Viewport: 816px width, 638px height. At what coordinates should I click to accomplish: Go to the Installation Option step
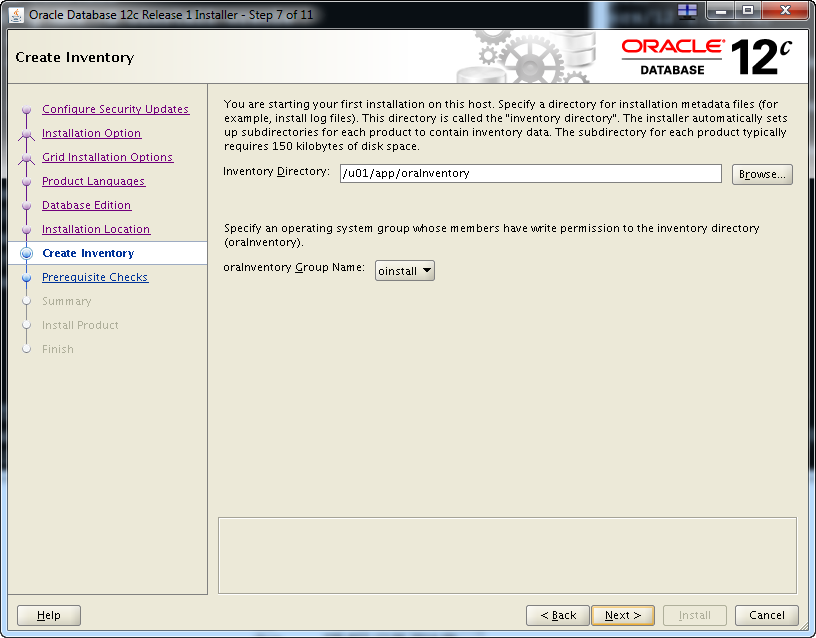point(92,133)
